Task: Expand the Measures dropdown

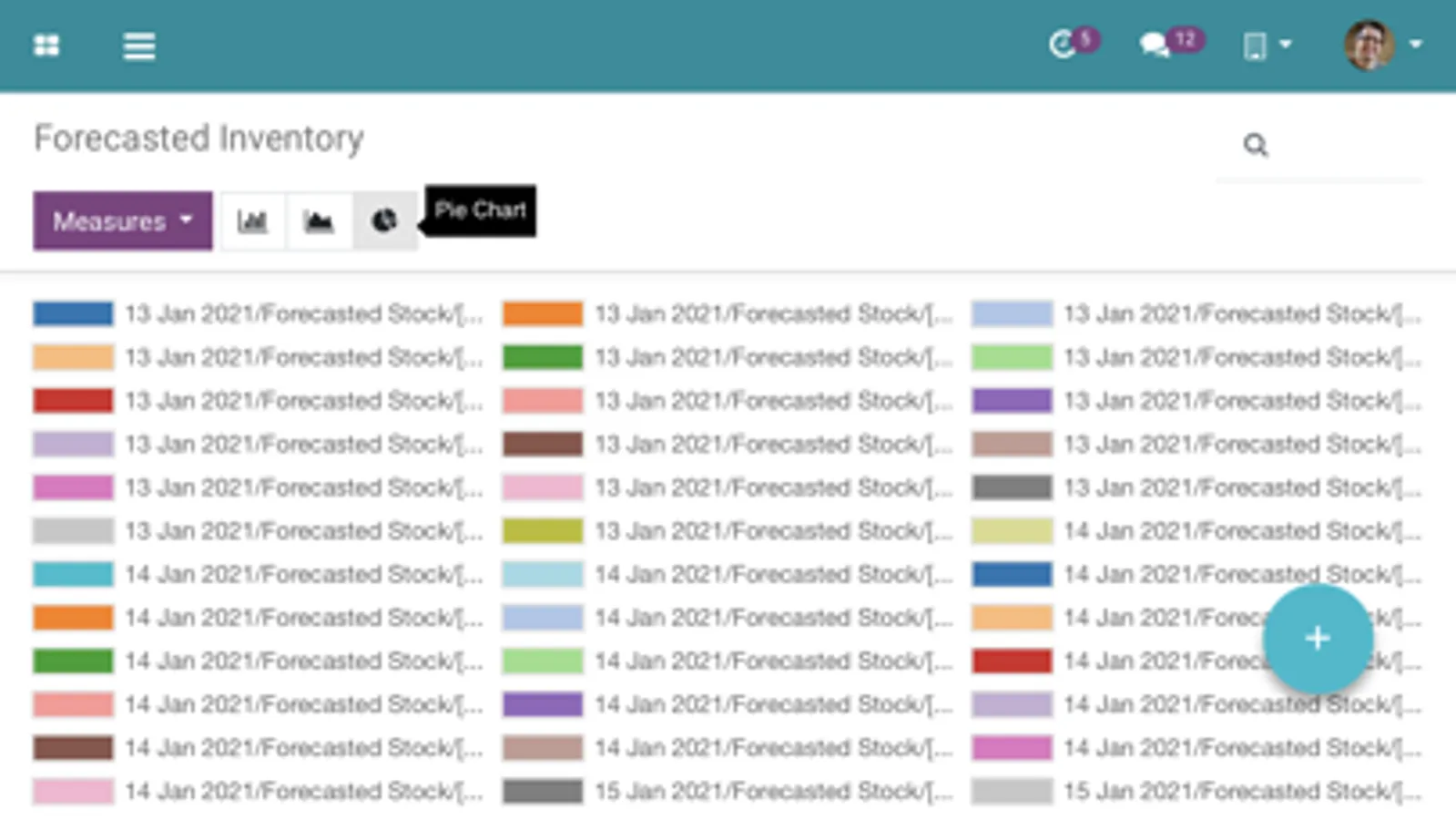Action: pyautogui.click(x=123, y=220)
